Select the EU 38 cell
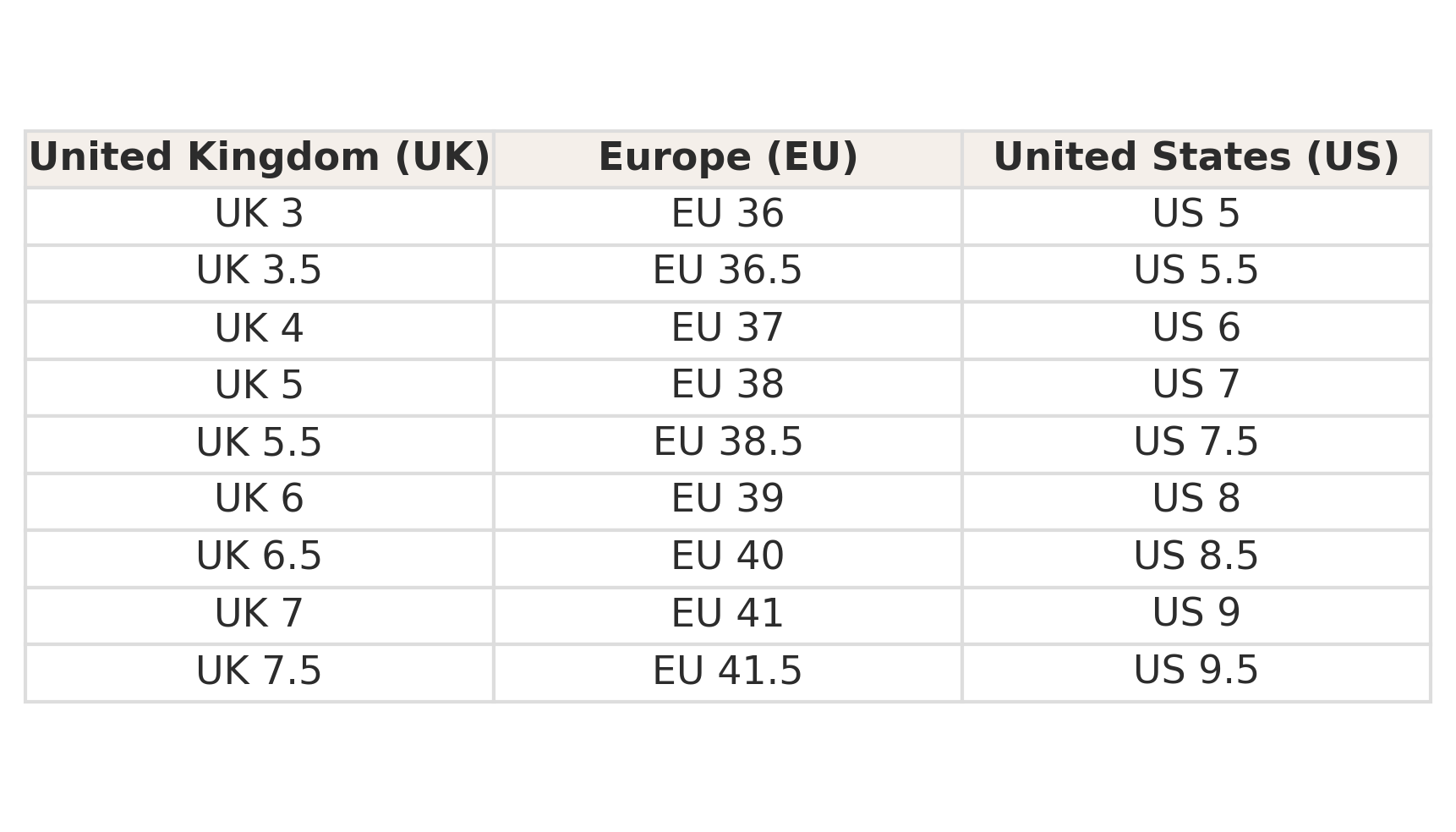The width and height of the screenshot is (1456, 832). point(728,386)
